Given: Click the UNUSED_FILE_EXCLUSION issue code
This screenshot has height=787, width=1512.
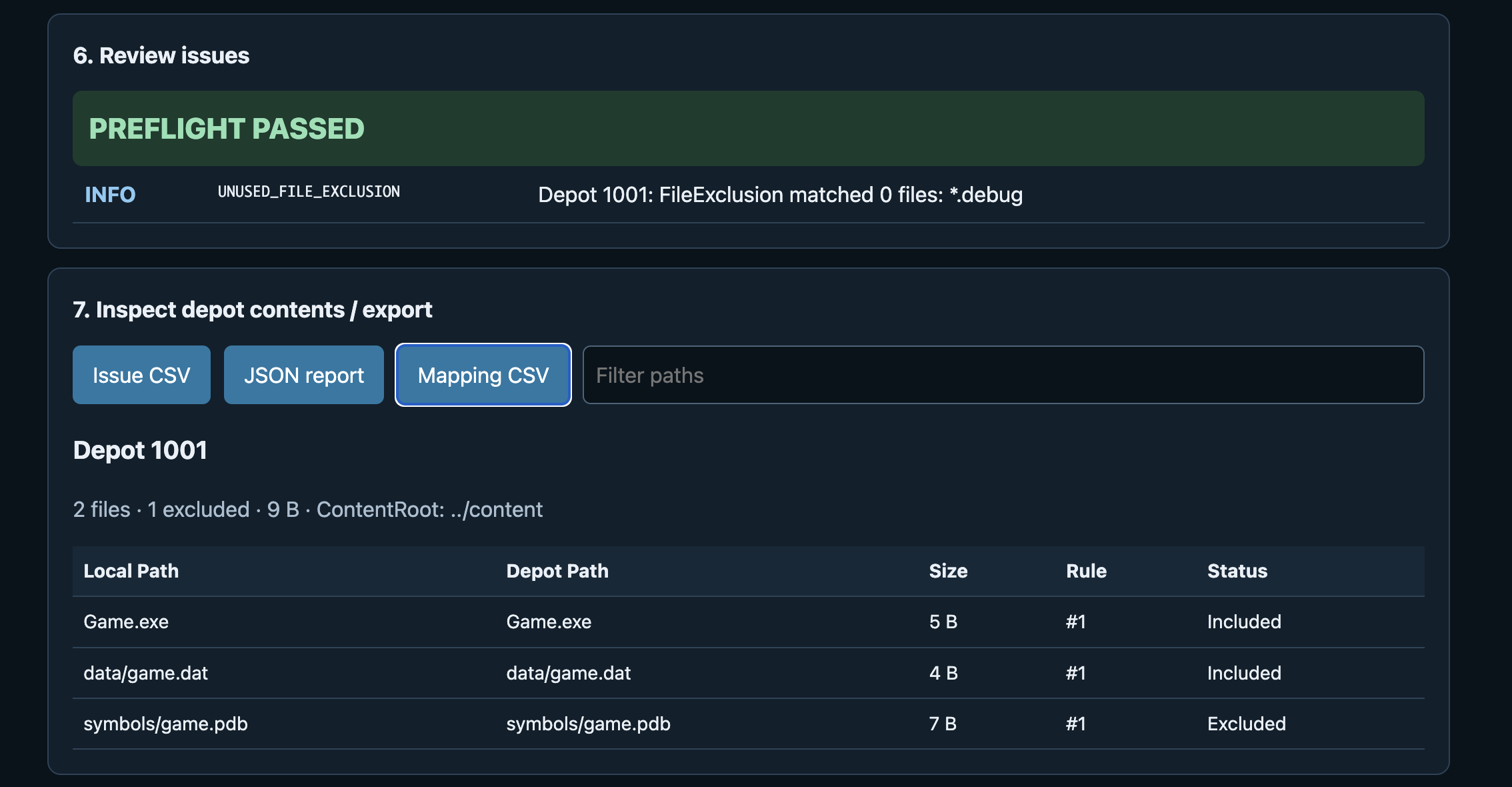Looking at the screenshot, I should point(309,192).
